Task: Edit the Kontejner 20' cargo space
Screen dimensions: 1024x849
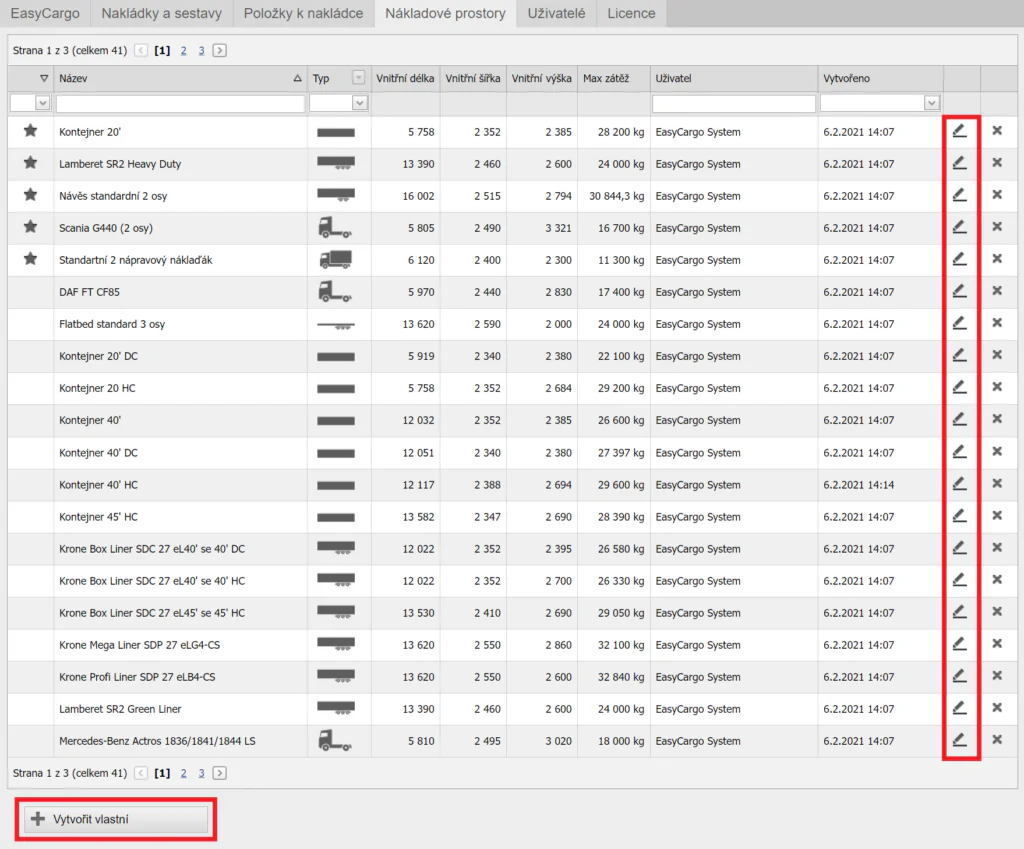Action: click(x=959, y=131)
